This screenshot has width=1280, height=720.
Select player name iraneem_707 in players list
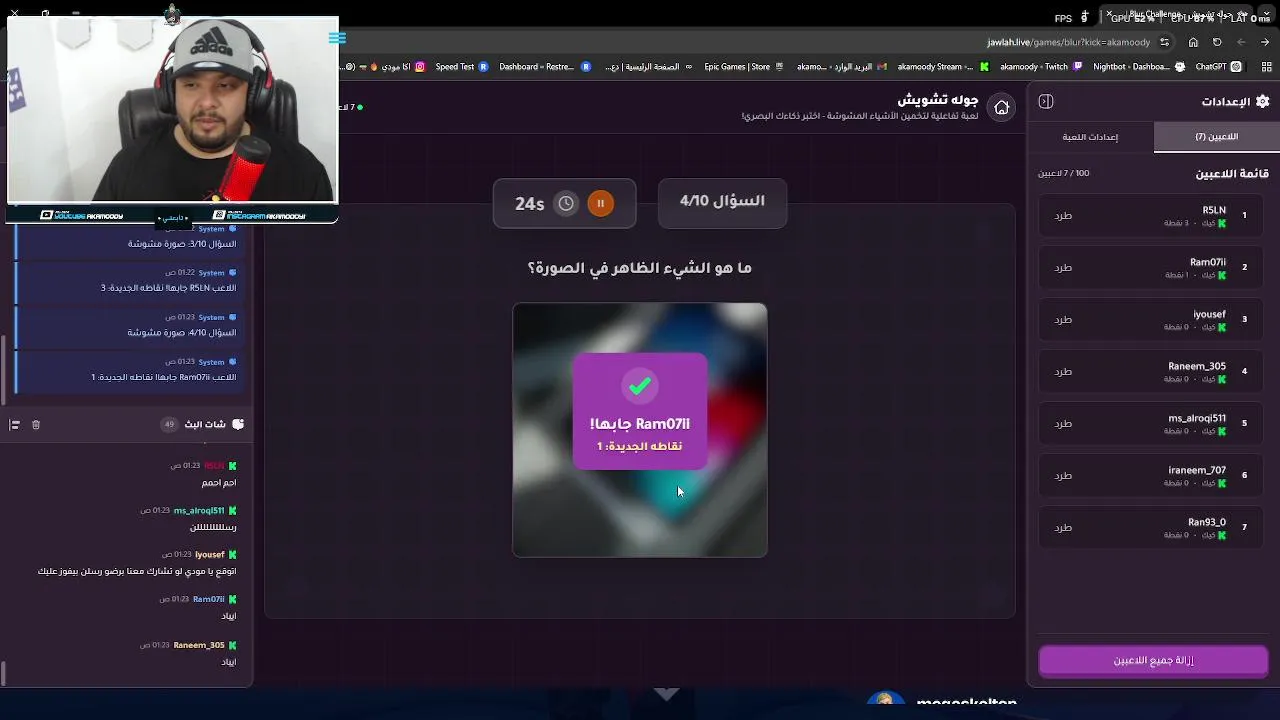coord(1197,470)
